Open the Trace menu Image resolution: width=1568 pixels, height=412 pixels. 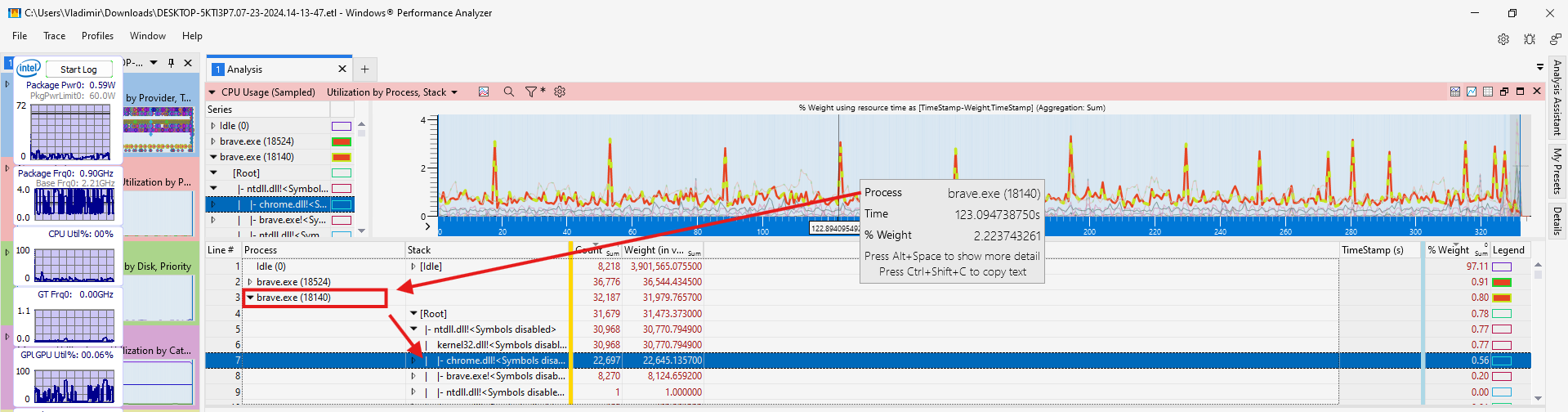point(55,36)
